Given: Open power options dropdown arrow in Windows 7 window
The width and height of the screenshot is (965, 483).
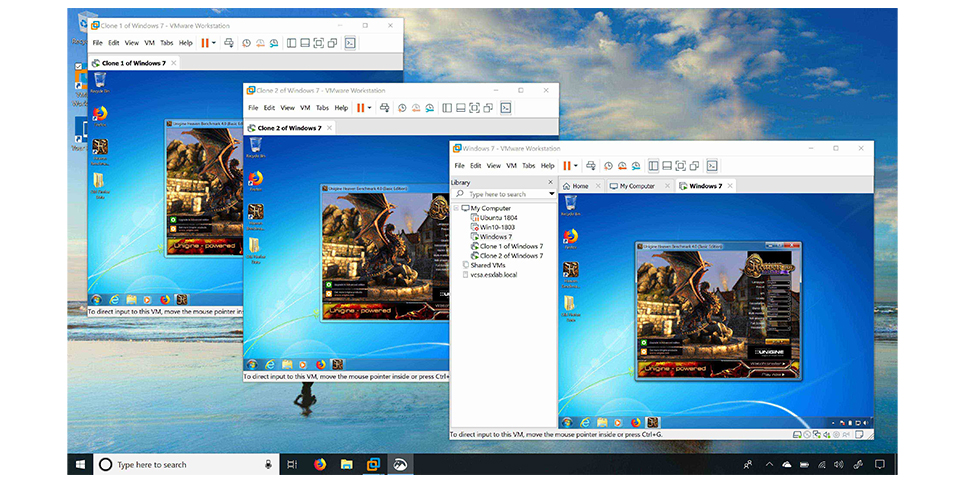Looking at the screenshot, I should tap(578, 165).
